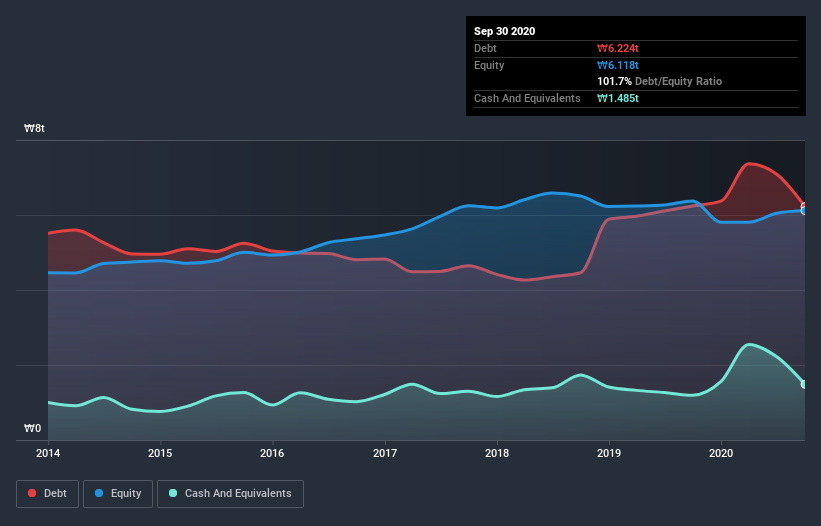The height and width of the screenshot is (526, 821).
Task: Click the ₩0 y-axis label
Action: point(32,428)
